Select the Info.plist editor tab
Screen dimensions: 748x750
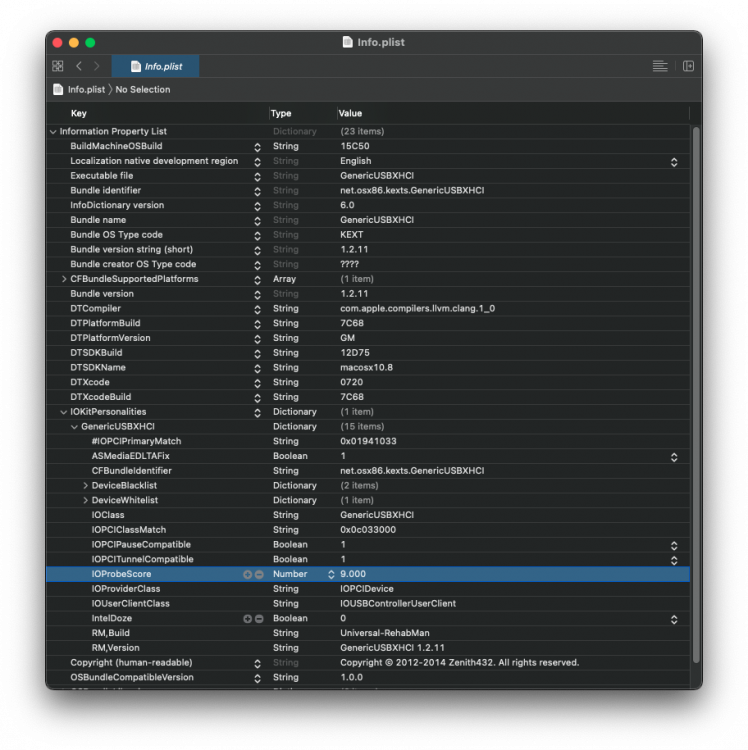pyautogui.click(x=155, y=66)
